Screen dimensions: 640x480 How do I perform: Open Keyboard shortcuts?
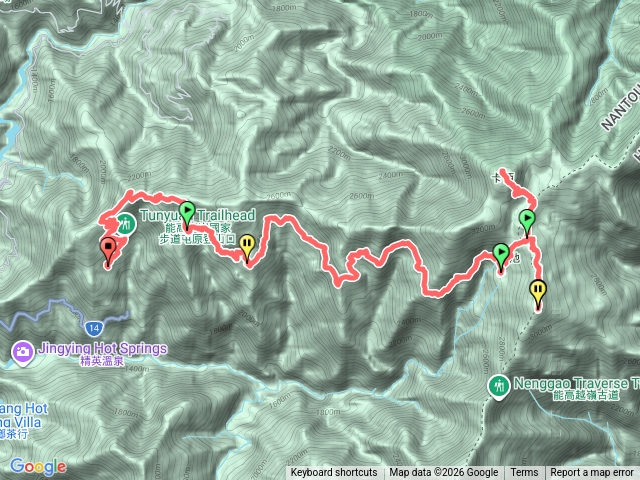click(x=334, y=473)
